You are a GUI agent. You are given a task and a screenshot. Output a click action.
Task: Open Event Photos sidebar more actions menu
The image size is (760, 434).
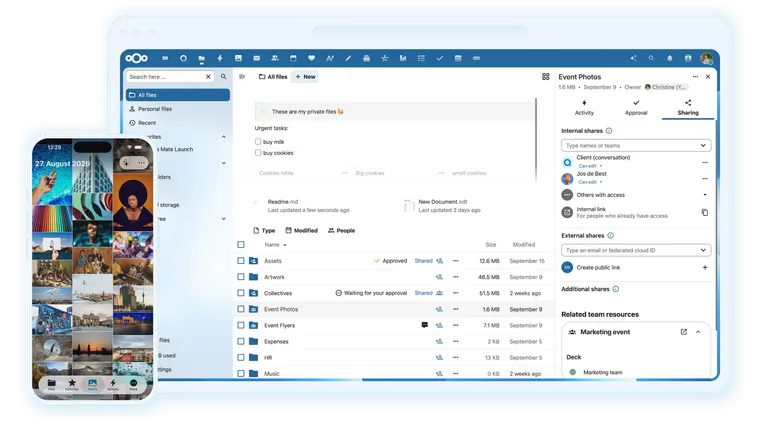pos(696,77)
